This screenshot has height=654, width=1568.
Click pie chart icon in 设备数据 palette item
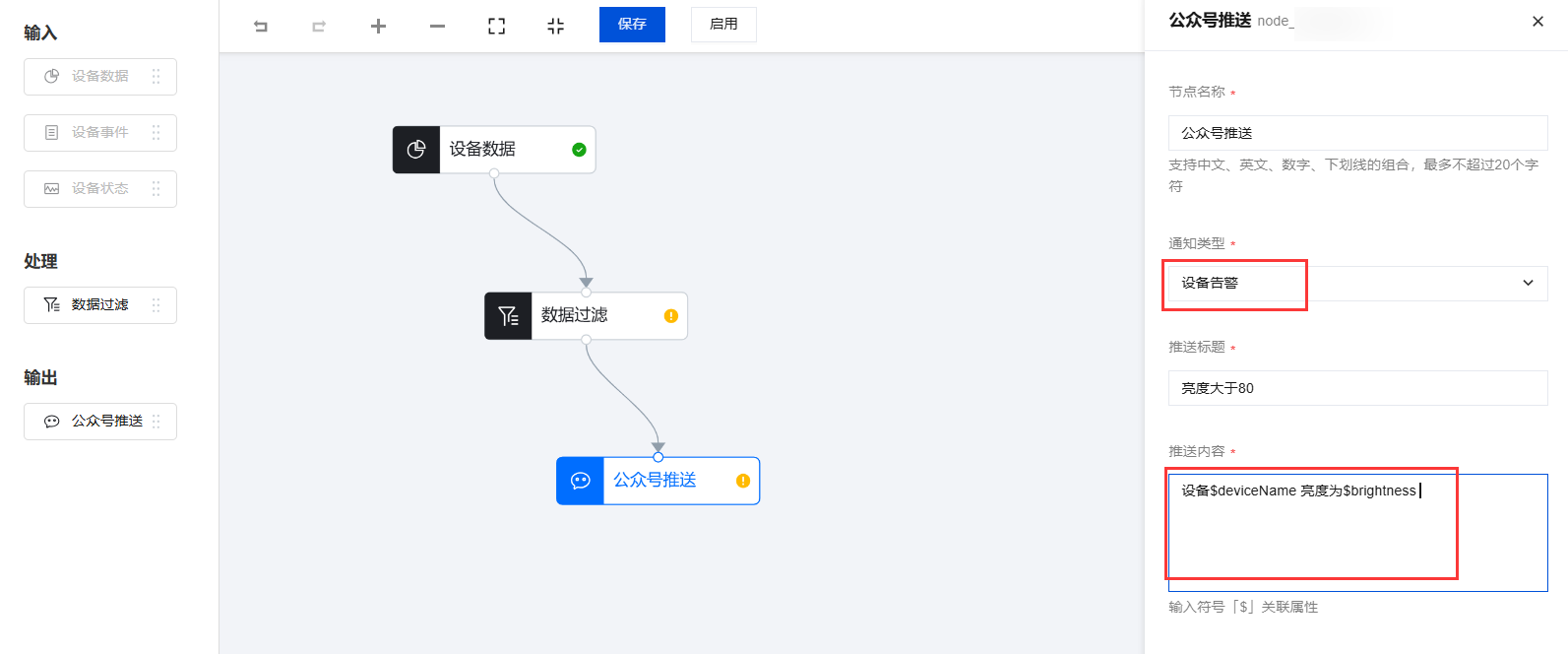[x=52, y=76]
